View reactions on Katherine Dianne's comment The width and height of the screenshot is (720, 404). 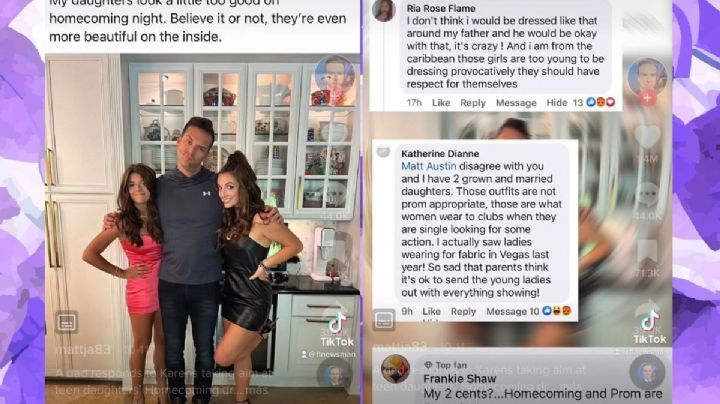point(557,311)
